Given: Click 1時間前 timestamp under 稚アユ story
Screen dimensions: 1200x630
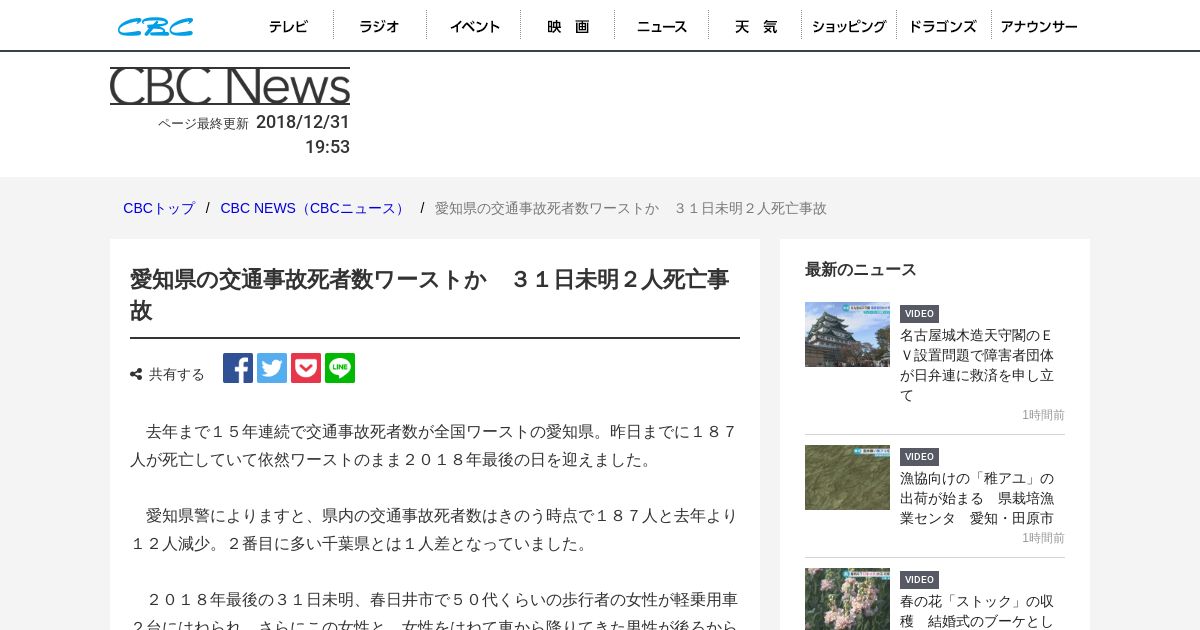Looking at the screenshot, I should (1043, 538).
